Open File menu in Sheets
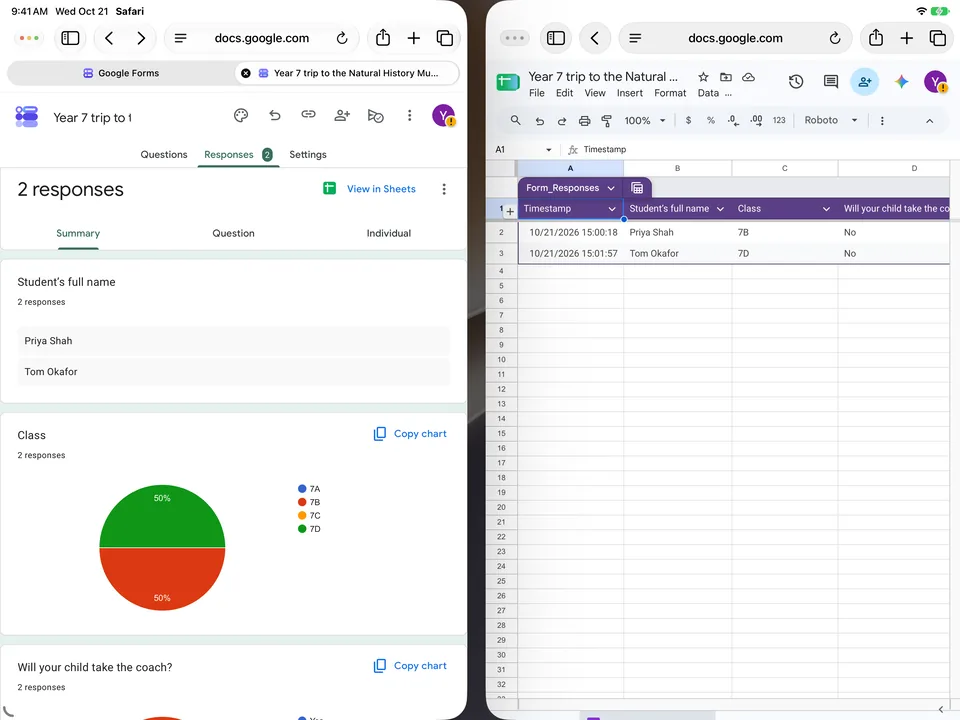Viewport: 960px width, 720px height. (x=537, y=93)
